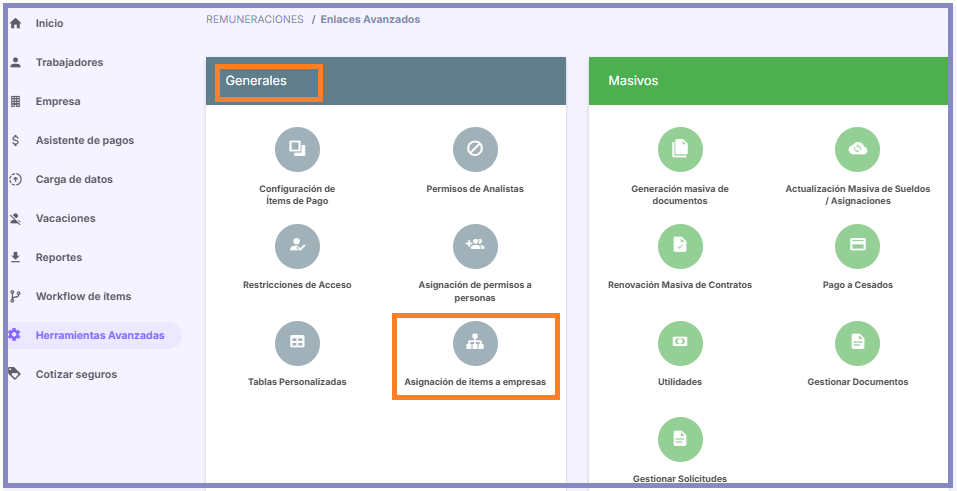Click the Pago a Cesados label

[858, 285]
